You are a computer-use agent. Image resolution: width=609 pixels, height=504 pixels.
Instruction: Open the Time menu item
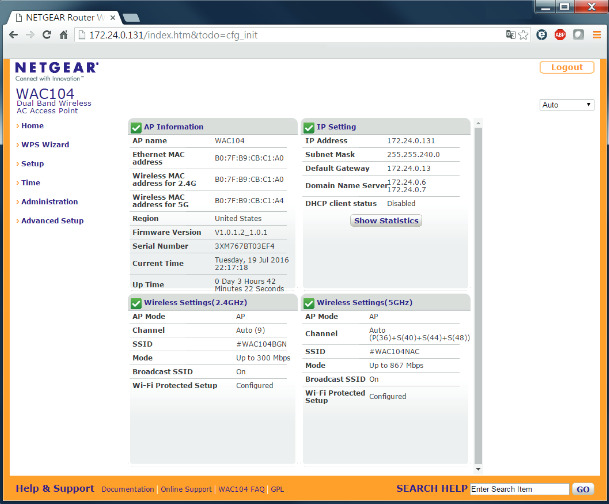click(x=31, y=182)
